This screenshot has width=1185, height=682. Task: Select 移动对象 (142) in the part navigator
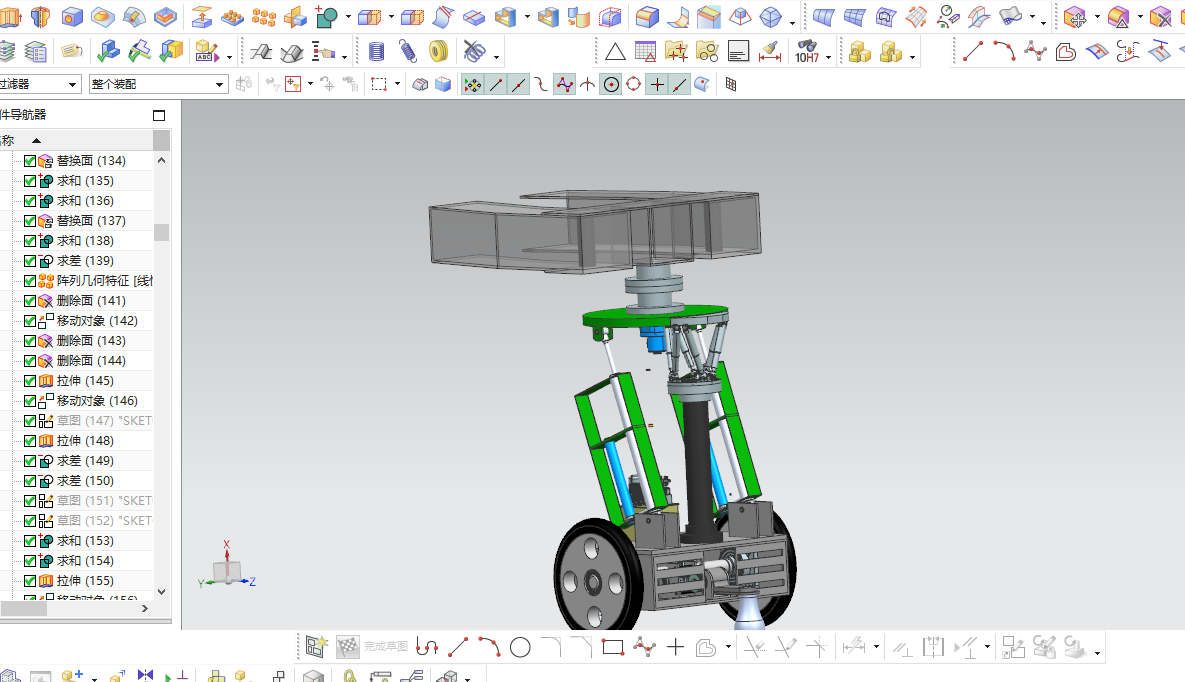(97, 321)
